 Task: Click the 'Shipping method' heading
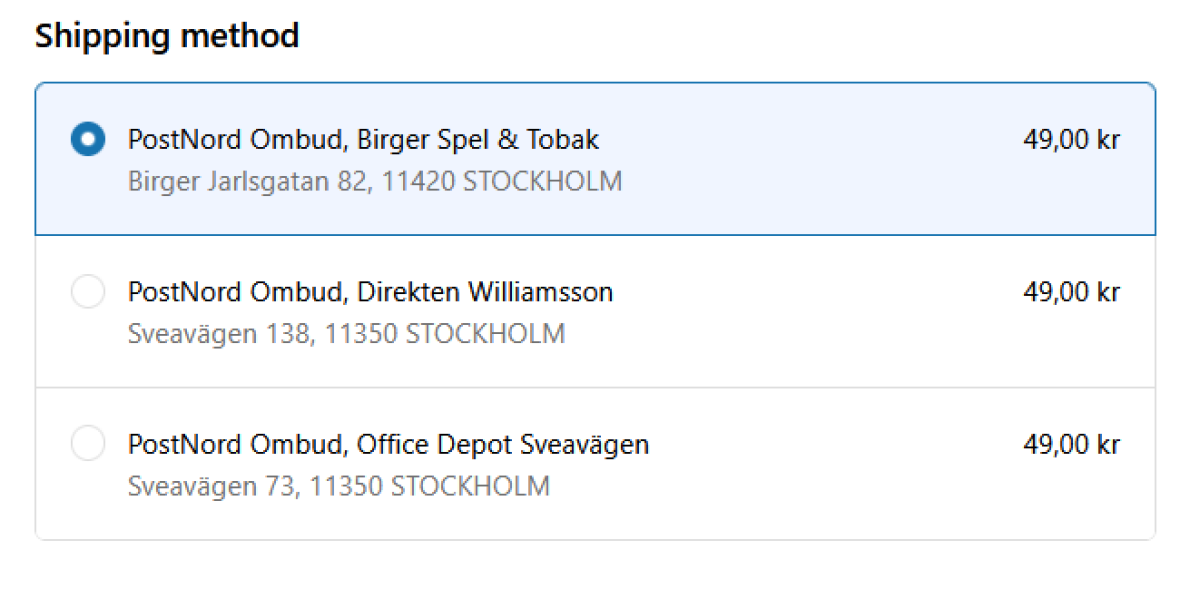pos(167,37)
